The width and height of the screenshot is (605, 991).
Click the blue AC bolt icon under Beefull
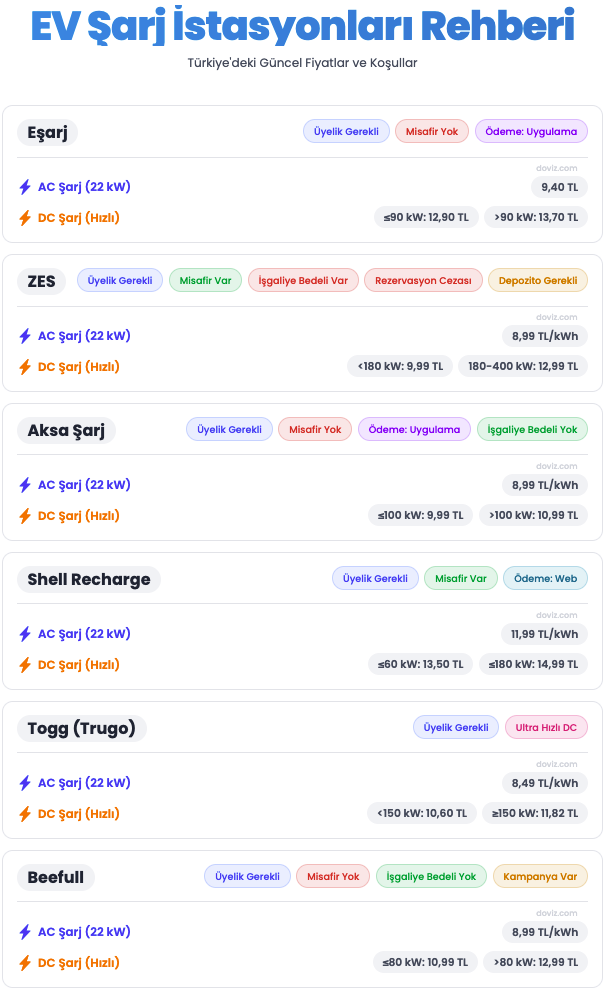pos(25,932)
